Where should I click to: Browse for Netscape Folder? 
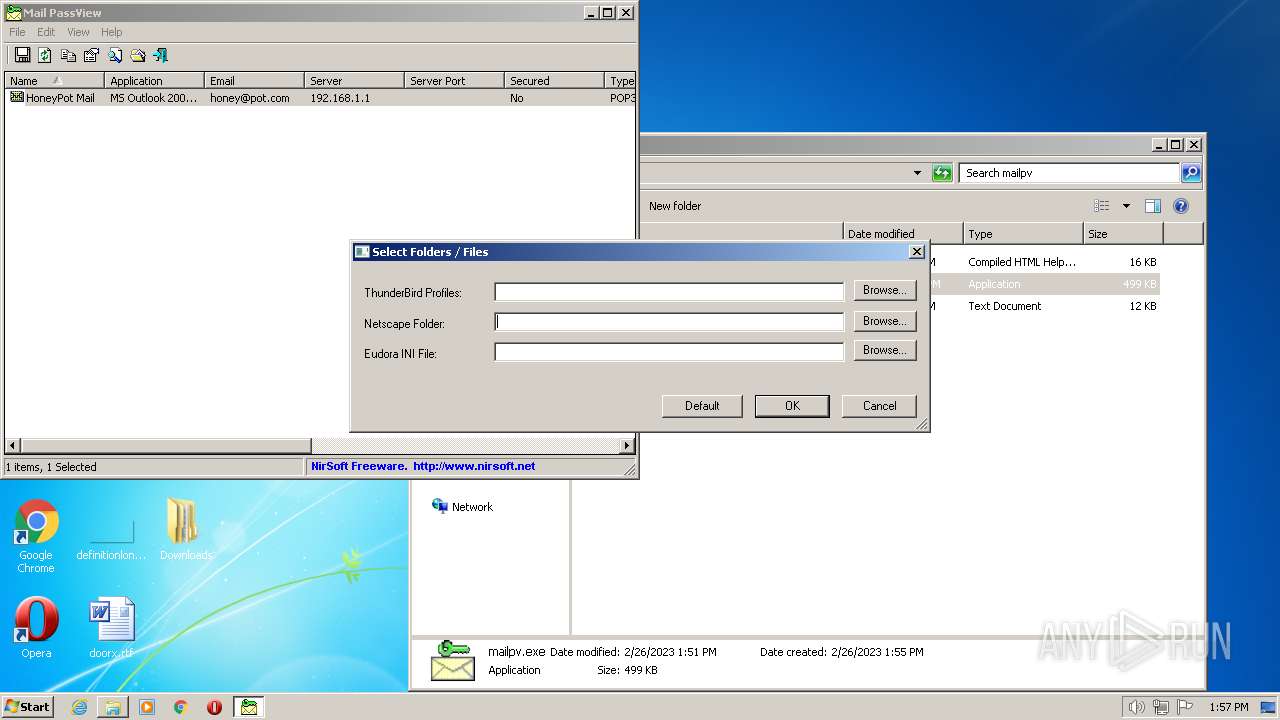pyautogui.click(x=885, y=321)
